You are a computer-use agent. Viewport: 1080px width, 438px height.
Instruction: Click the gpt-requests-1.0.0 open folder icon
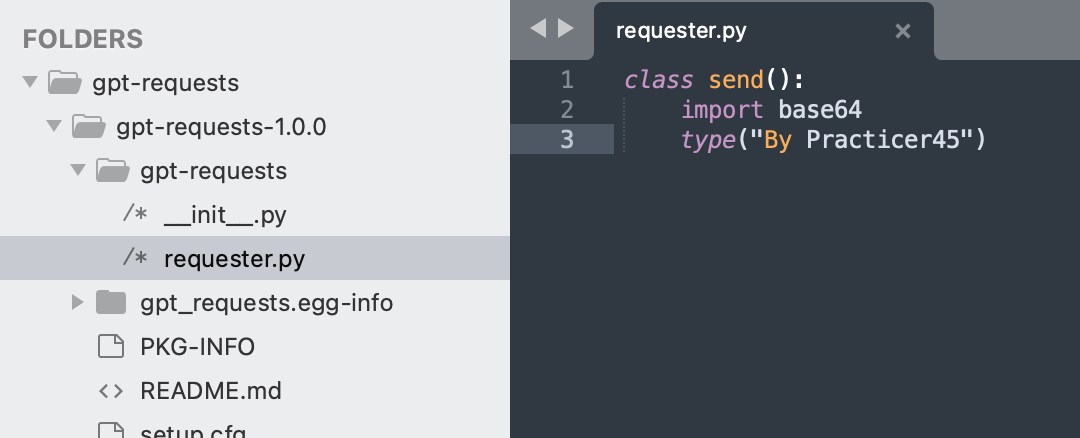(x=88, y=127)
